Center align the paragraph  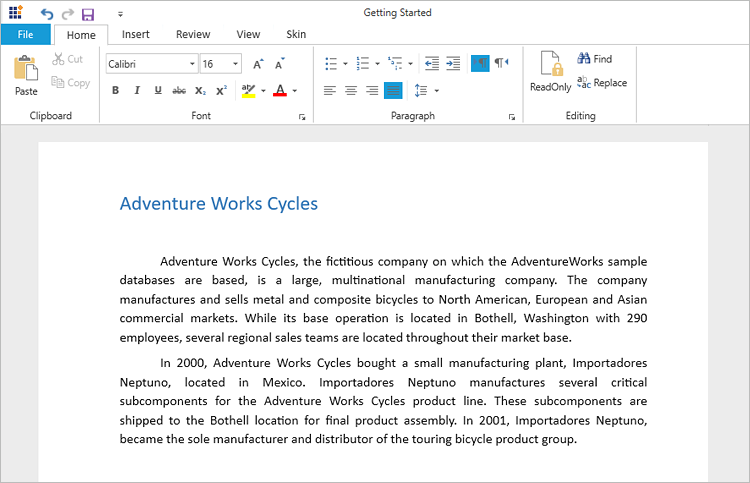[351, 91]
